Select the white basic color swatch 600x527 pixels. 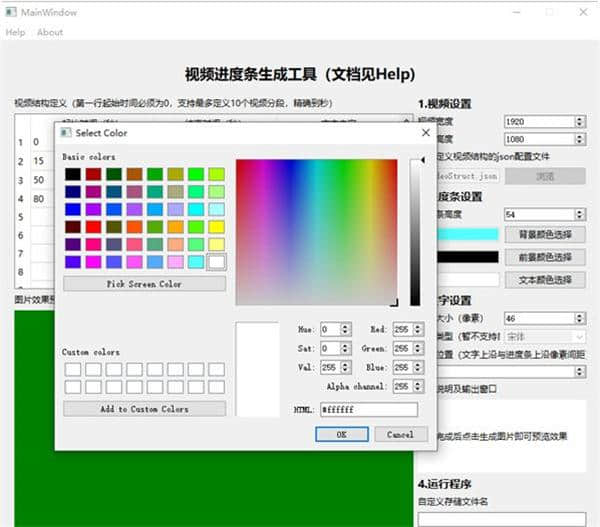216,261
